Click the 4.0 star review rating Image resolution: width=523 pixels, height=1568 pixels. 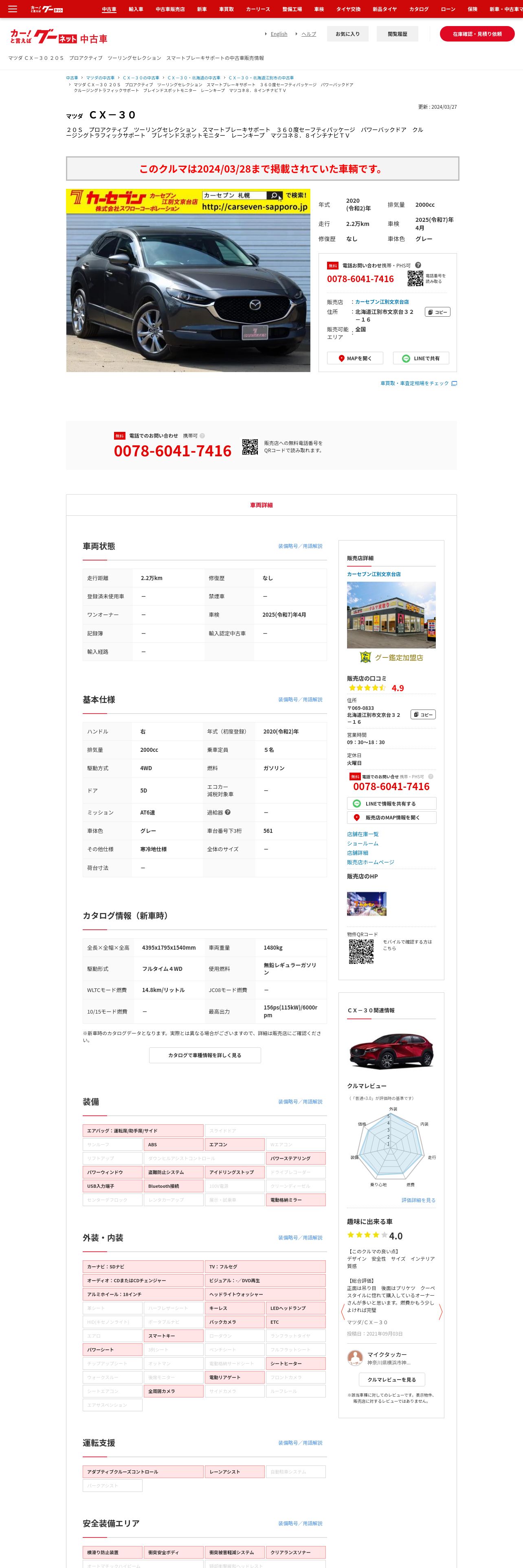click(x=374, y=1236)
